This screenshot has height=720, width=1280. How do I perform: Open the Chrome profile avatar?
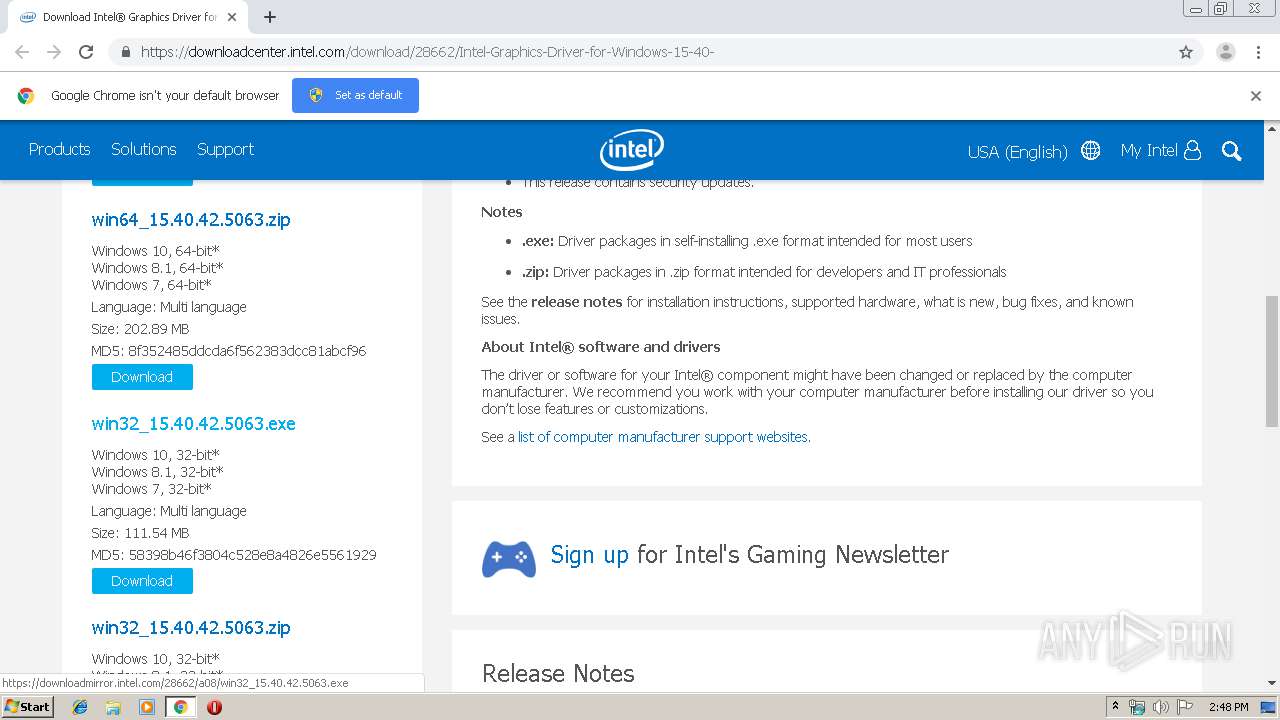click(x=1225, y=52)
